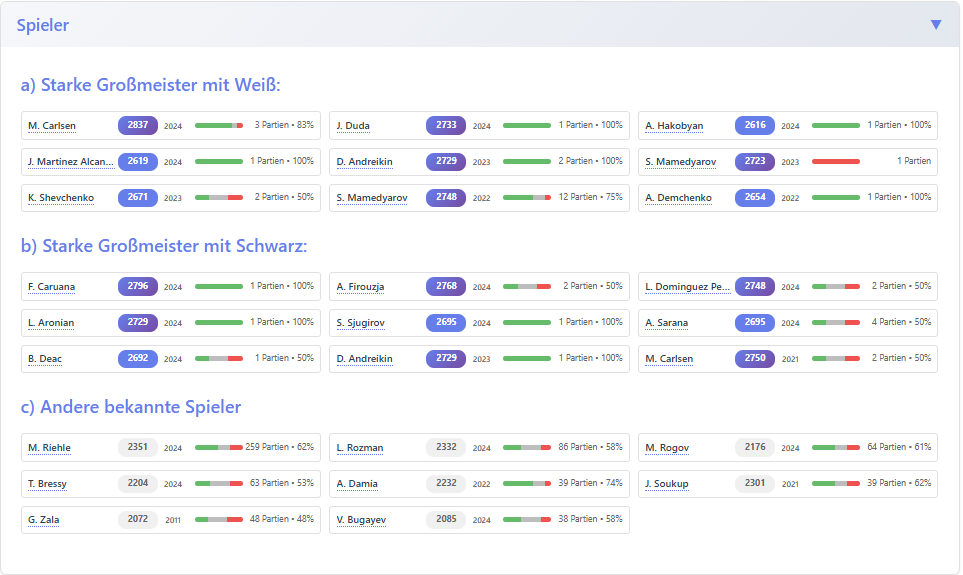Viewport: 963px width, 575px height.
Task: Open V. Bugayev player link
Action: 362,520
